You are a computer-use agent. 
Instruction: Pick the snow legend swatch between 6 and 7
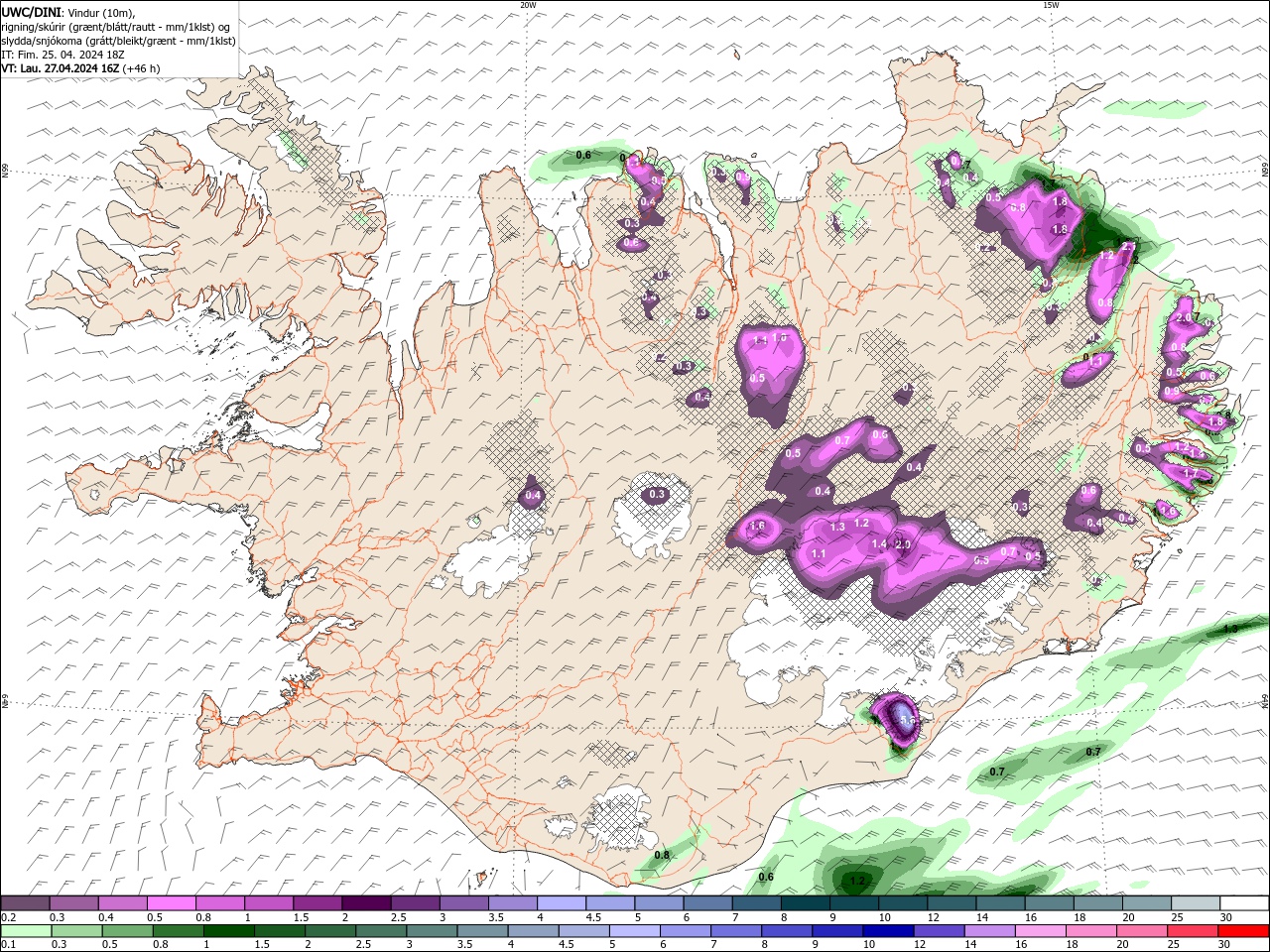708,903
